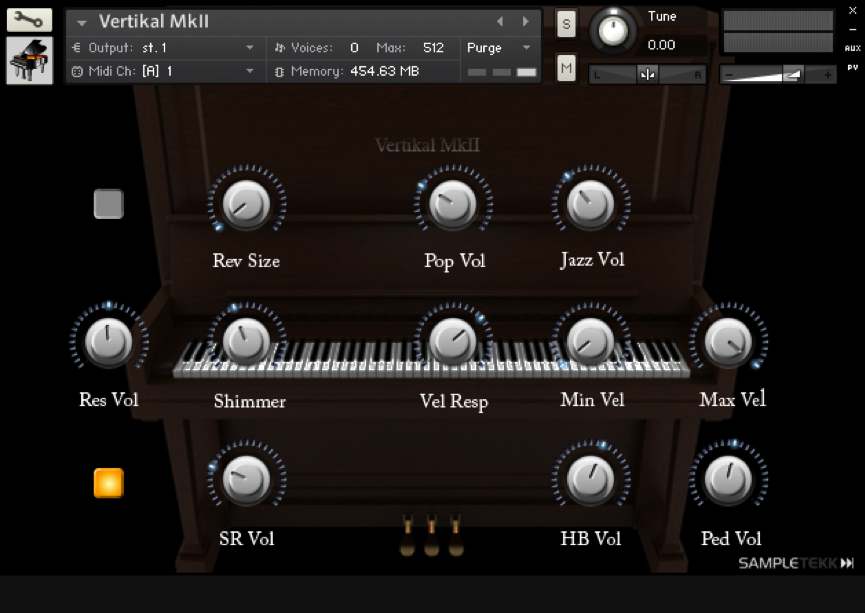Image resolution: width=865 pixels, height=613 pixels.
Task: Toggle the gray square button near Rev Size
Action: (x=109, y=204)
